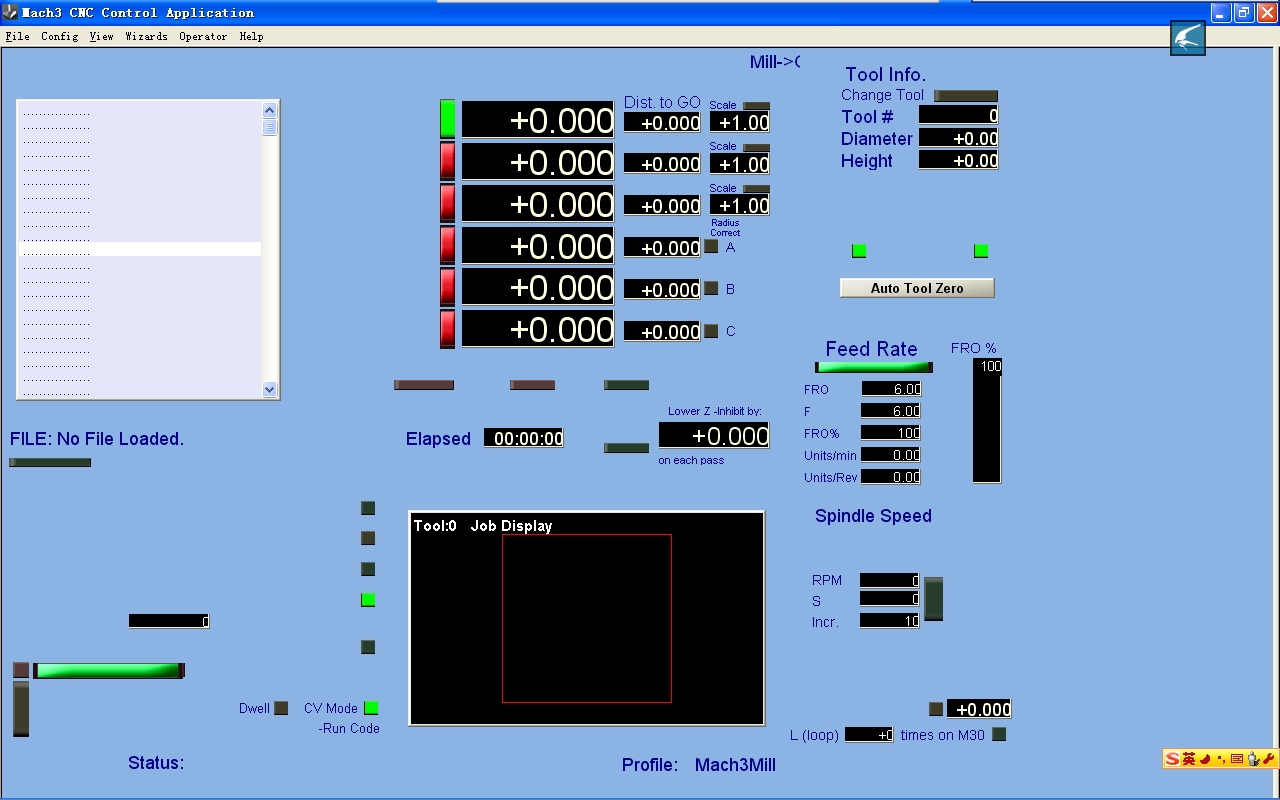Click the Feed Rate green bar
Viewport: 1280px width, 800px height.
point(874,367)
